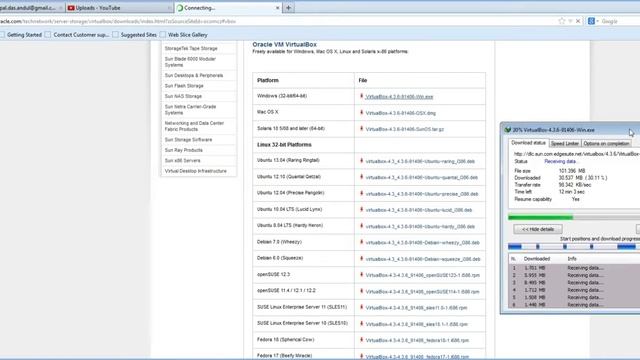Click the YouTube favicon on Uploads tab
This screenshot has height=360, width=640.
[71, 8]
